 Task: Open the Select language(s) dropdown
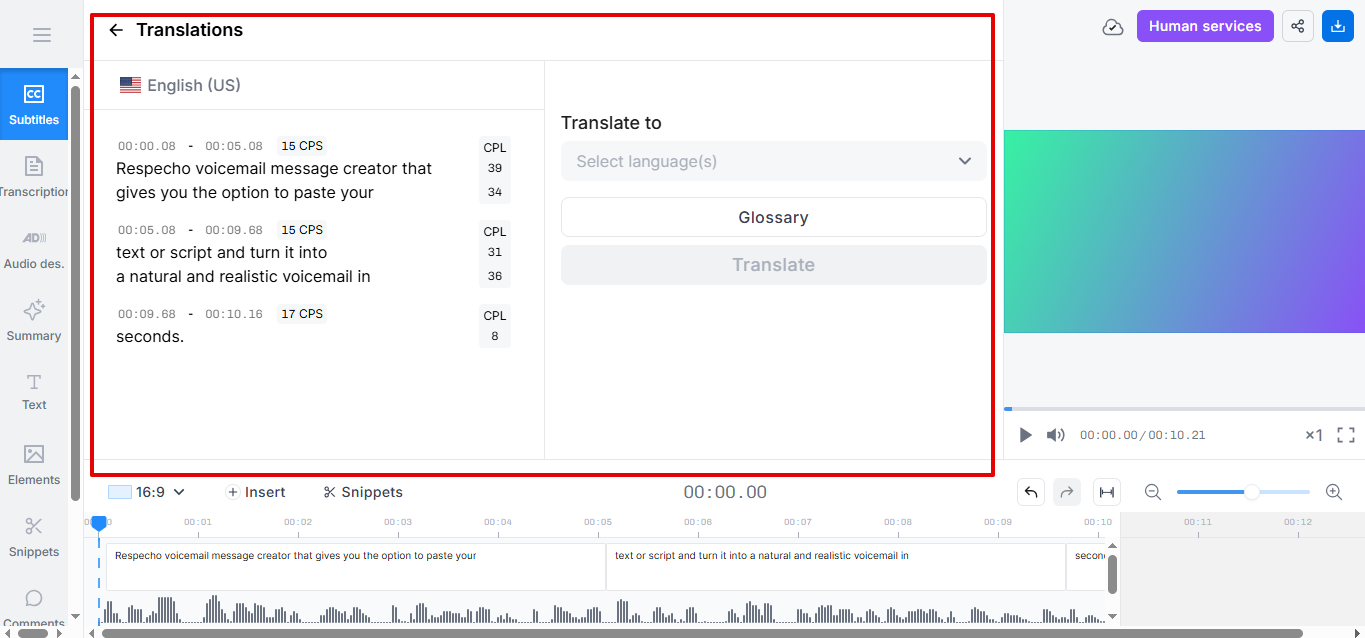click(x=773, y=161)
